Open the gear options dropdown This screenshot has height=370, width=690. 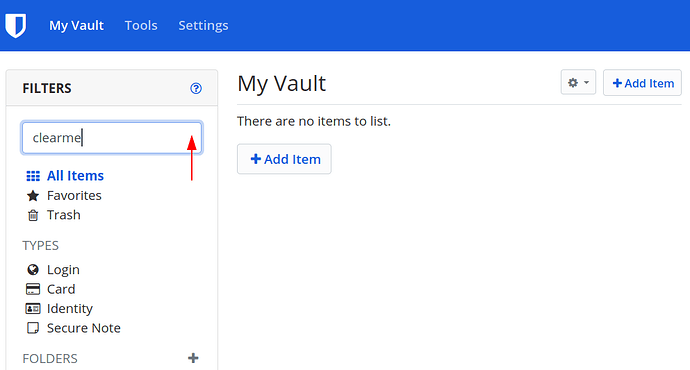[578, 82]
